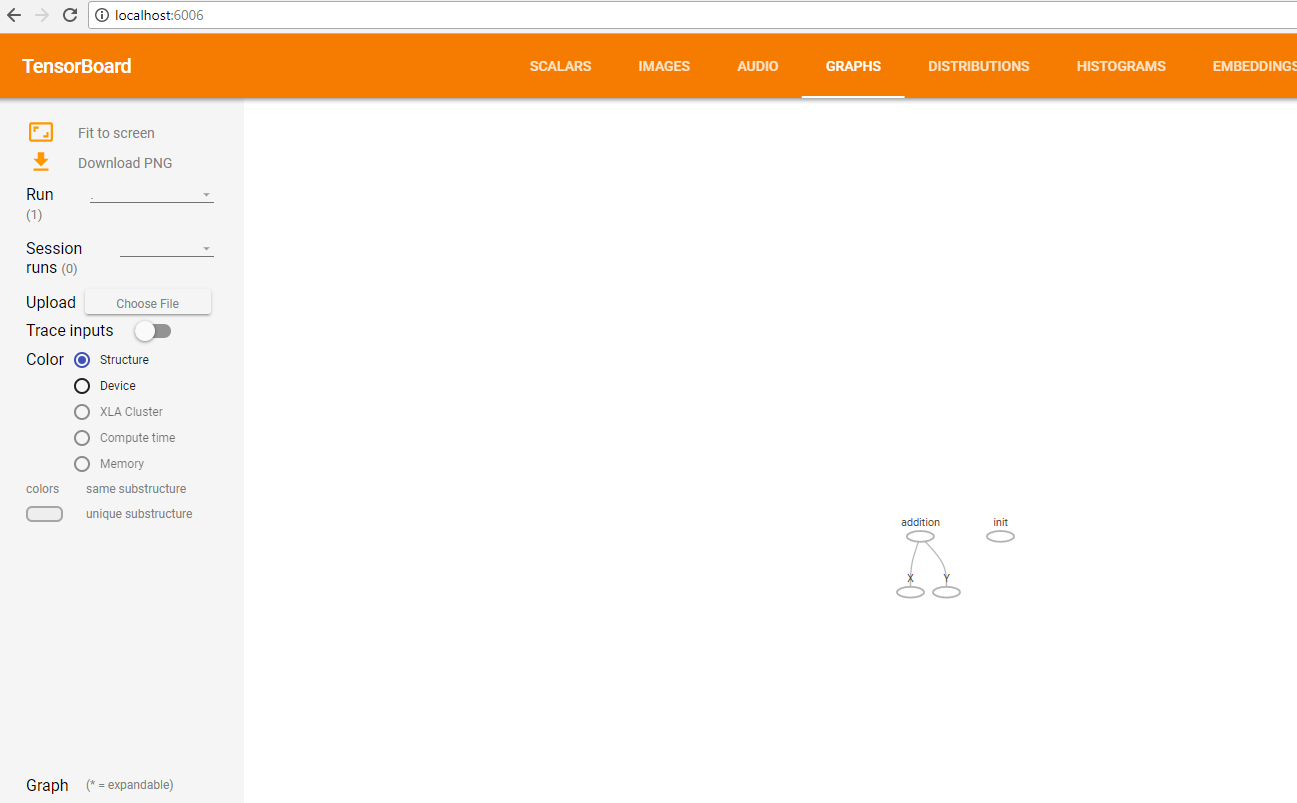Click the Download PNG arrow icon

(41, 162)
